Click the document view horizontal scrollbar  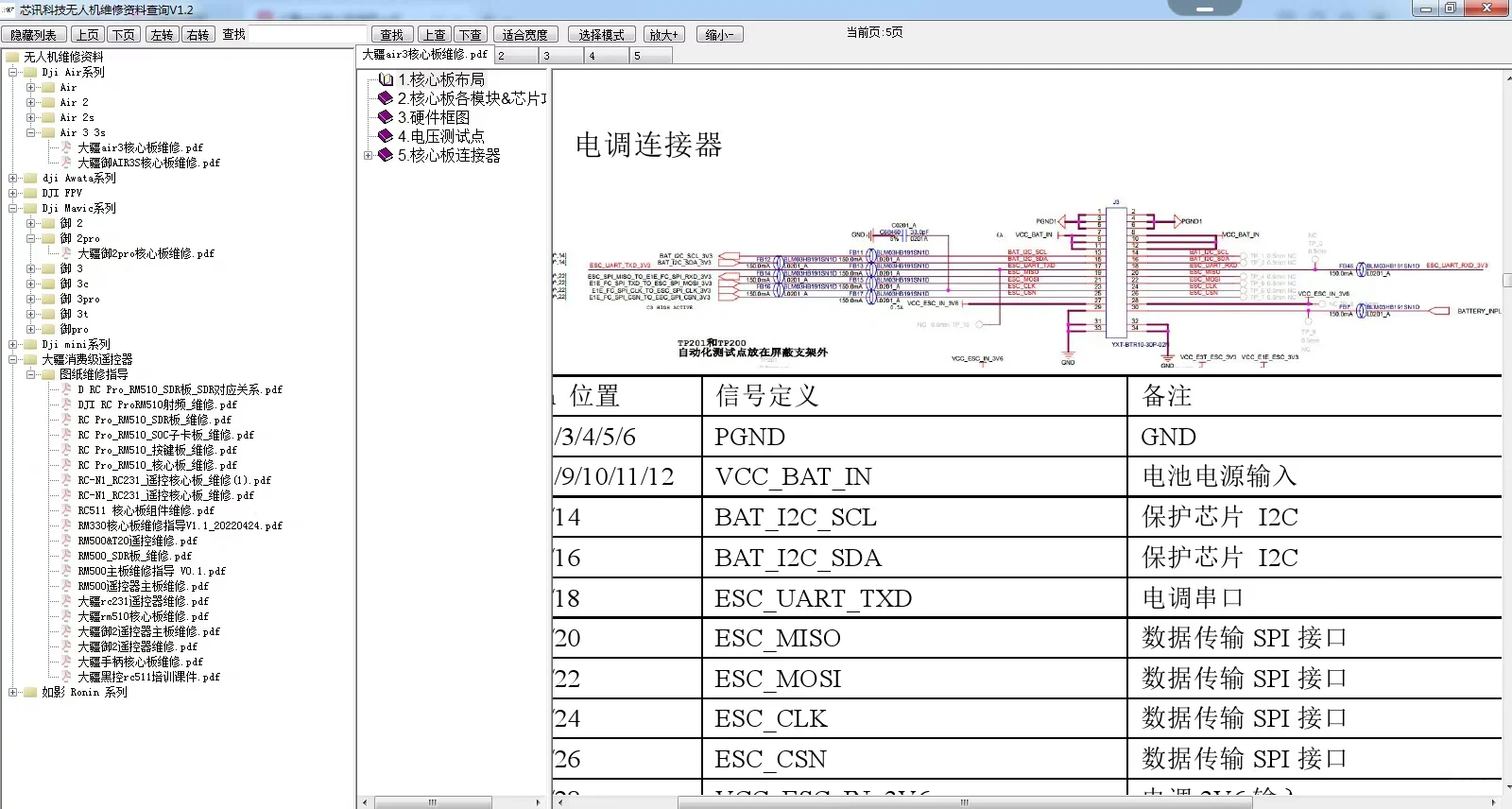tap(965, 802)
